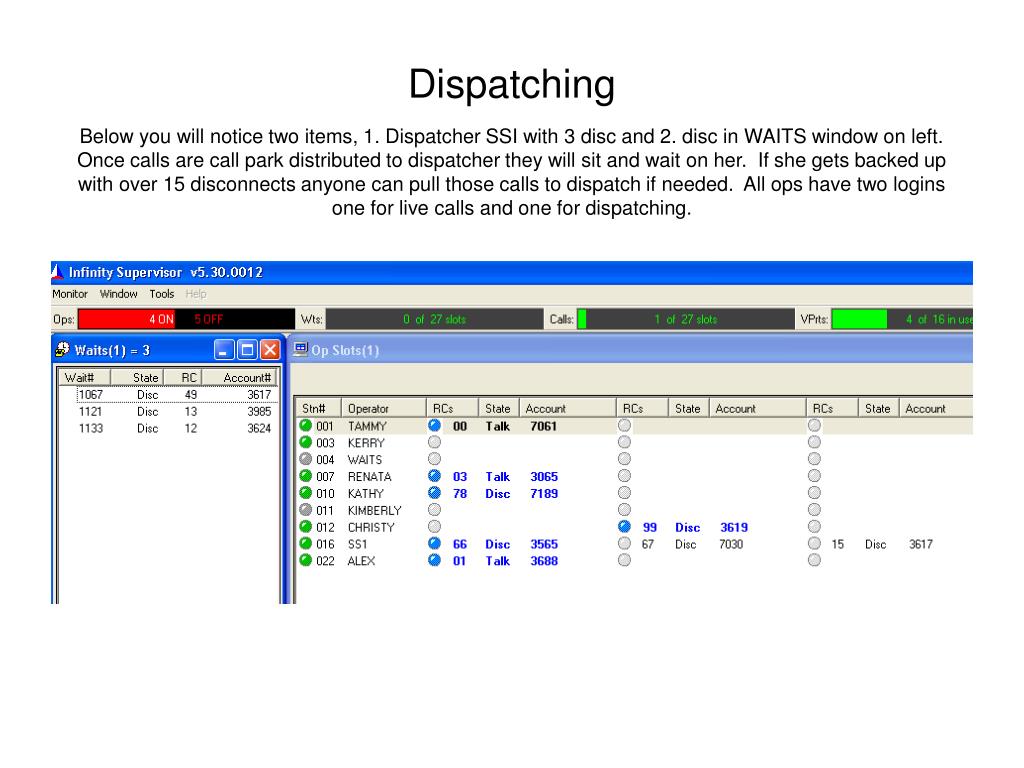Image resolution: width=1024 pixels, height=768 pixels.
Task: Sort Waits list by Wait# column header
Action: [85, 377]
